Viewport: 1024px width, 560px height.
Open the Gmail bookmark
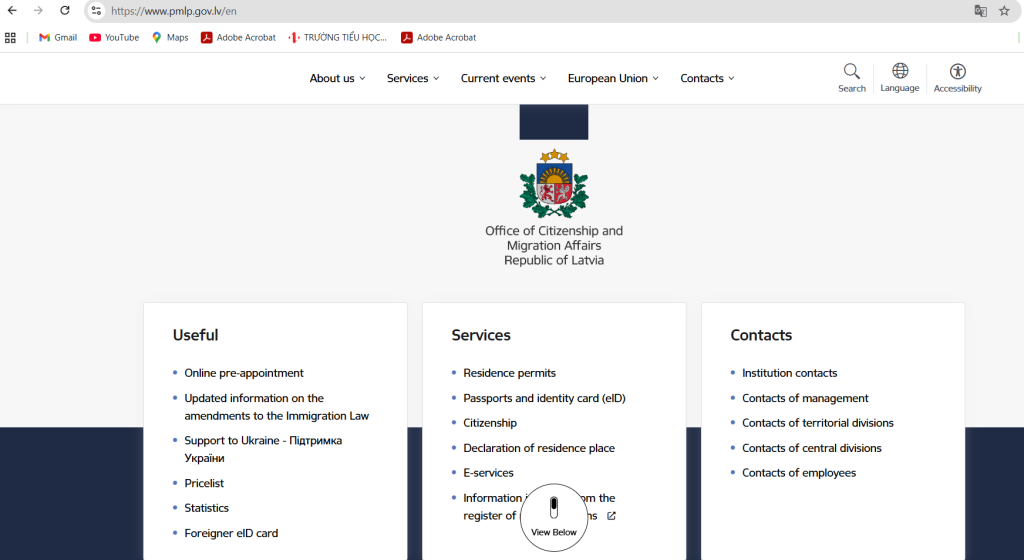57,38
